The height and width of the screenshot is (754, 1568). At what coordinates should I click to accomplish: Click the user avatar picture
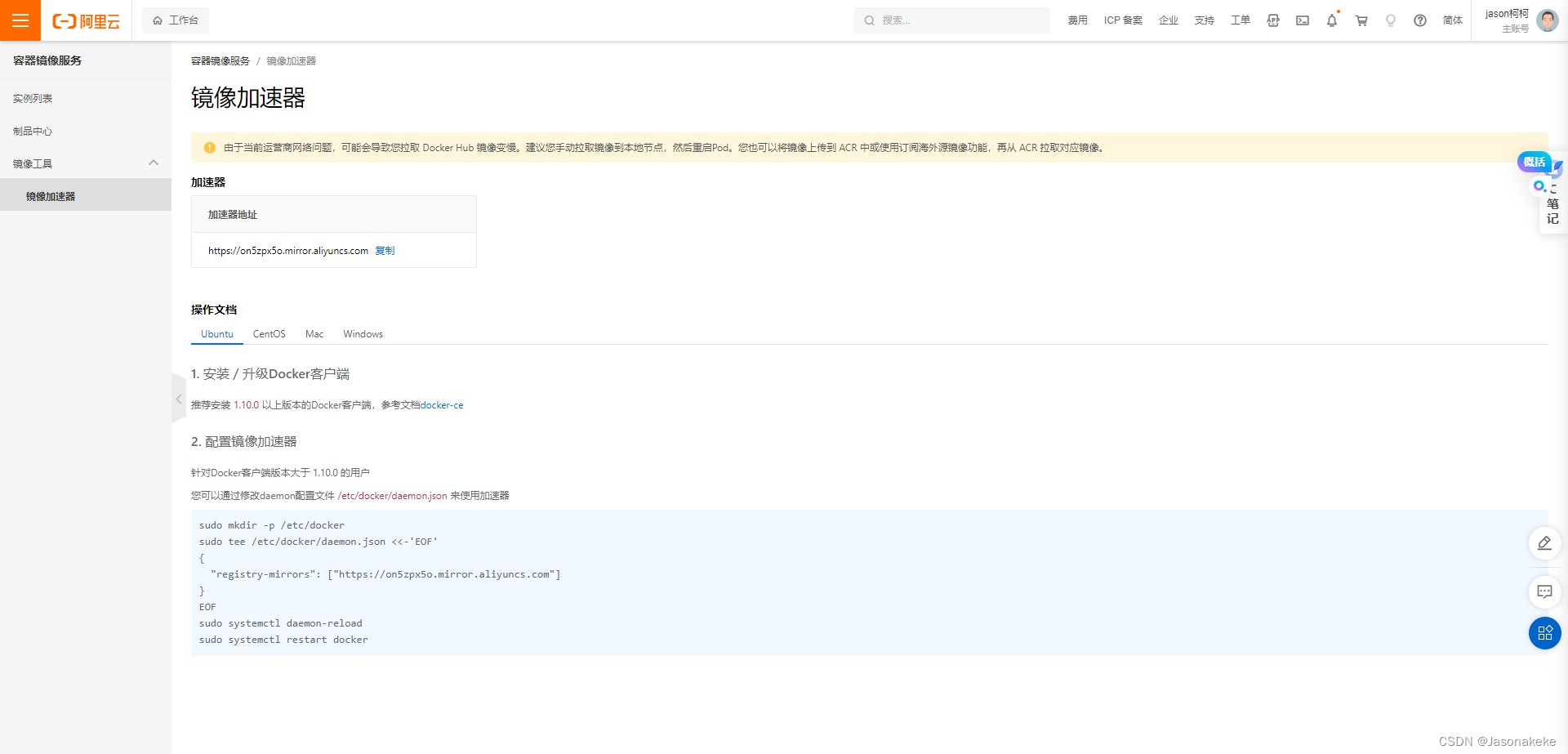1548,20
